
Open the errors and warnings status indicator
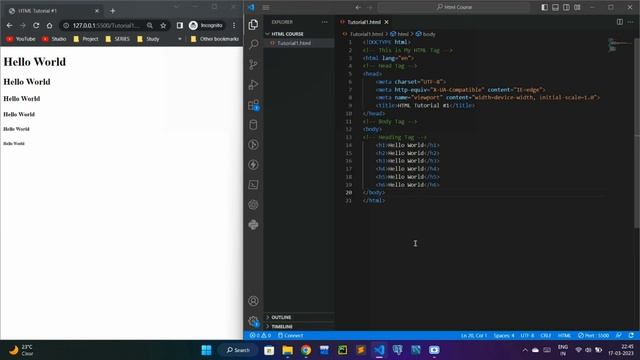tap(260, 336)
